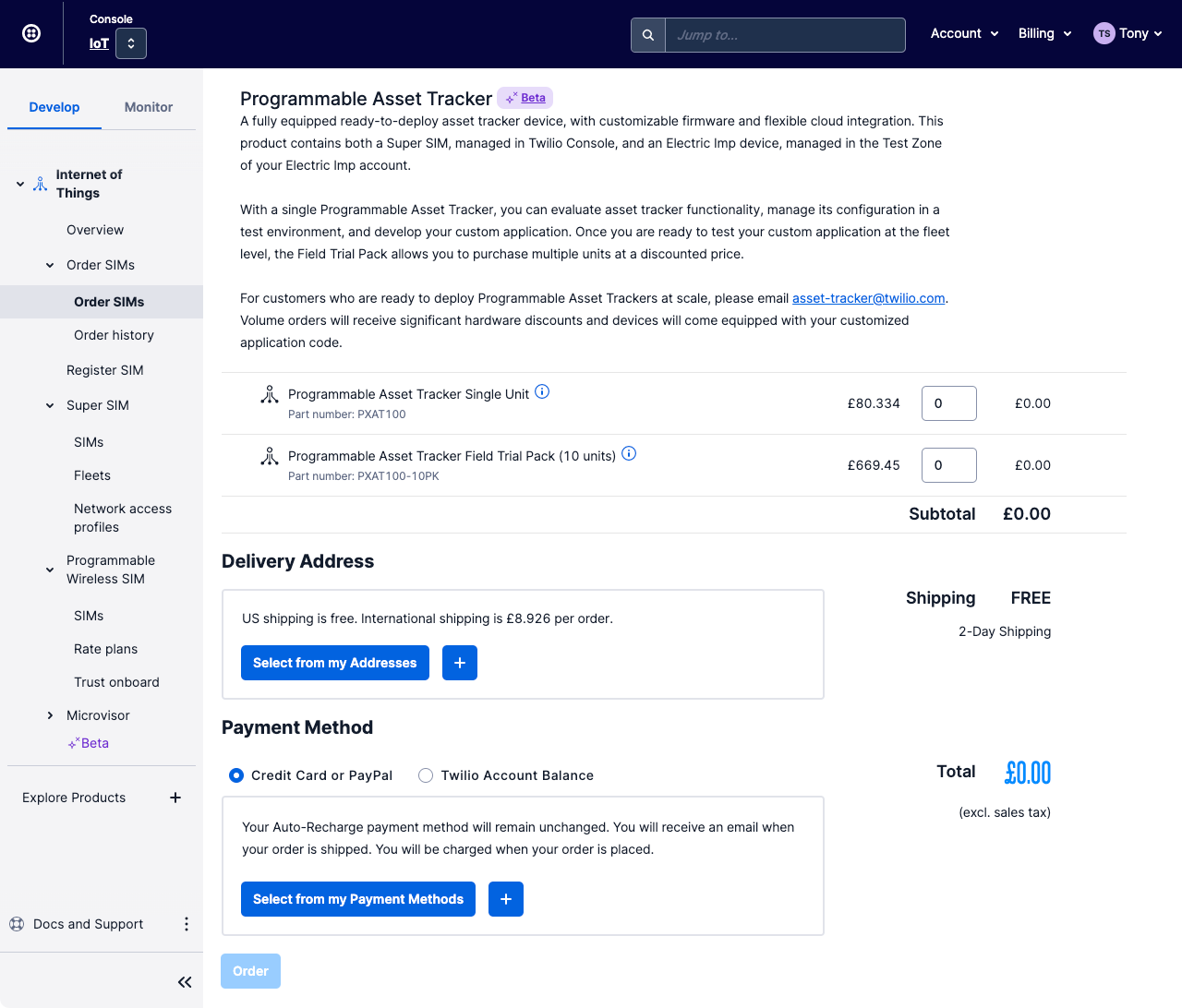This screenshot has height=1008, width=1182.
Task: Click the Total £0.00 amount
Action: [x=1028, y=773]
